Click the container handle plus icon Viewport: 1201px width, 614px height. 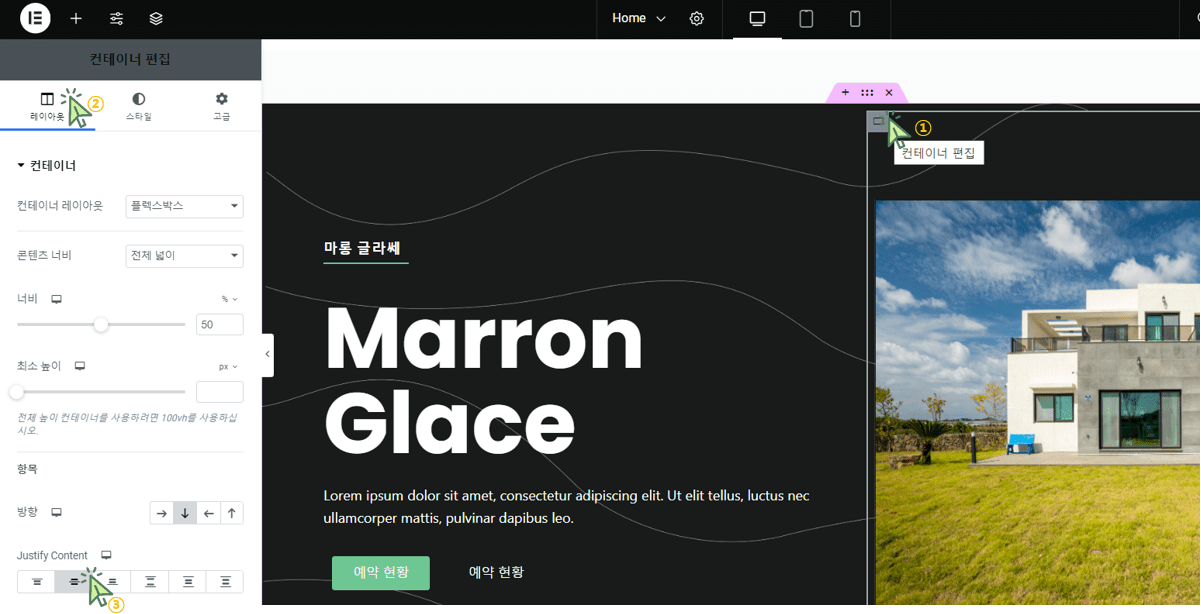point(845,93)
